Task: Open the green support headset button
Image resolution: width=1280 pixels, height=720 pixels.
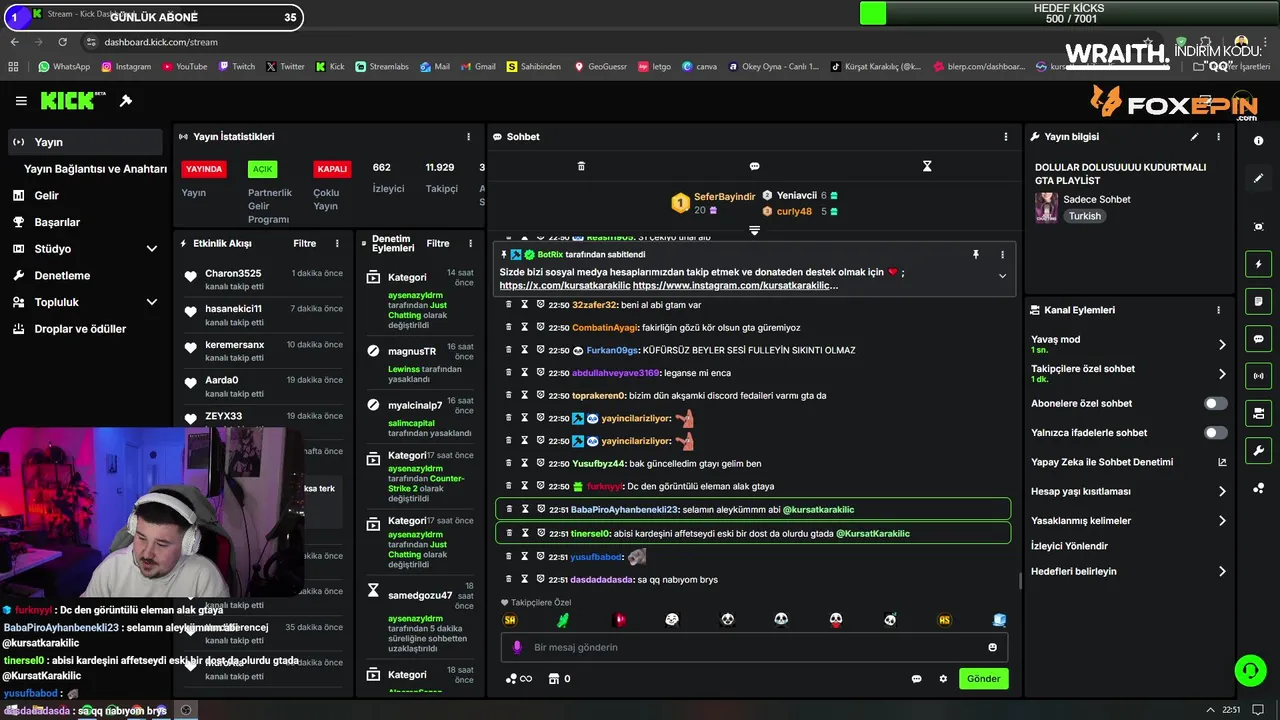Action: [x=1250, y=670]
